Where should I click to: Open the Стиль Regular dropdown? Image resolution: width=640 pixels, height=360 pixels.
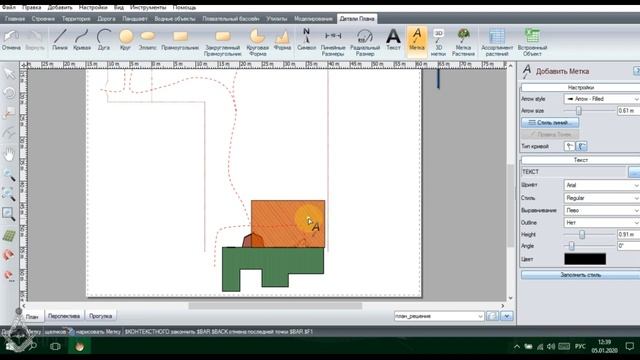click(x=602, y=198)
